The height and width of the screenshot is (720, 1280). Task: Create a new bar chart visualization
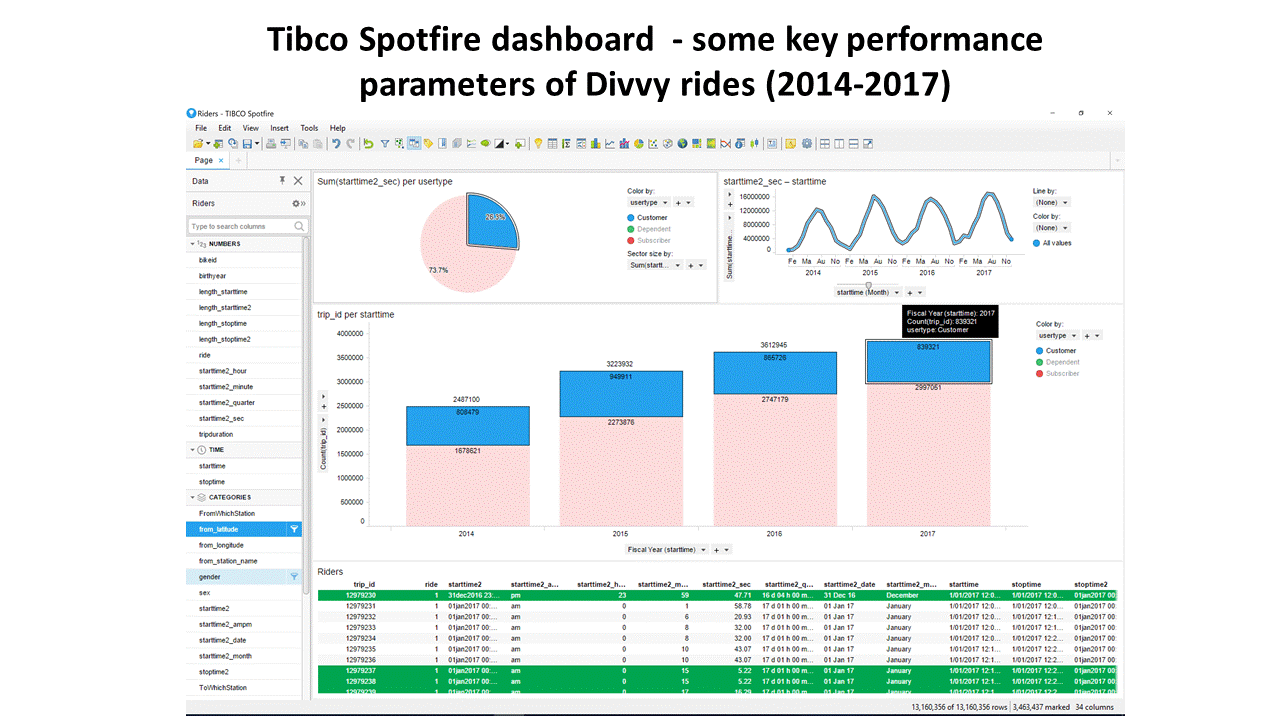click(x=596, y=143)
